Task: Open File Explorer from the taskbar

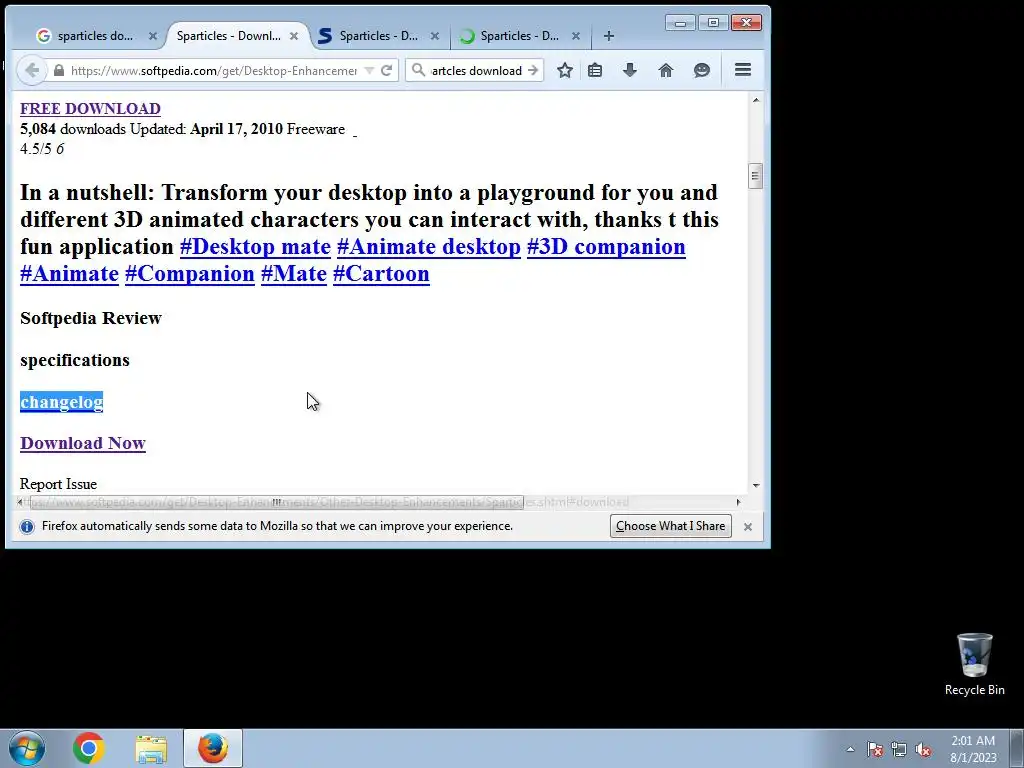Action: point(151,748)
